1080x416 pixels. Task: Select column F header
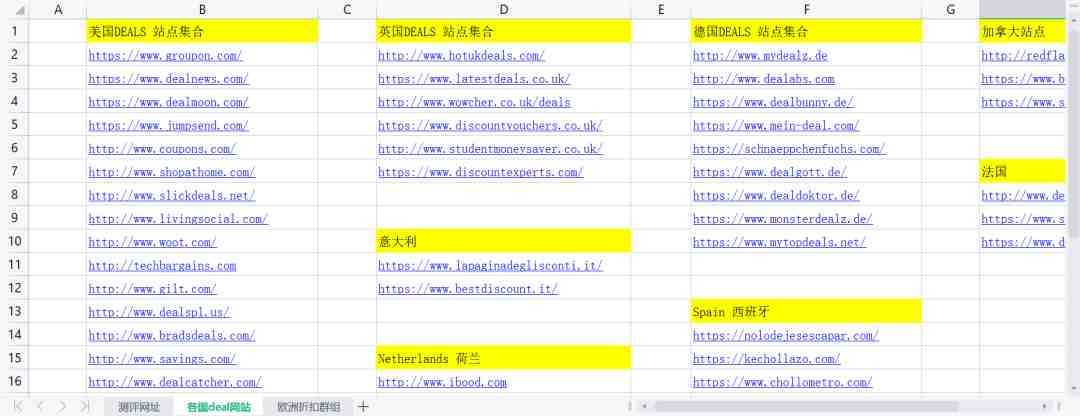[806, 10]
